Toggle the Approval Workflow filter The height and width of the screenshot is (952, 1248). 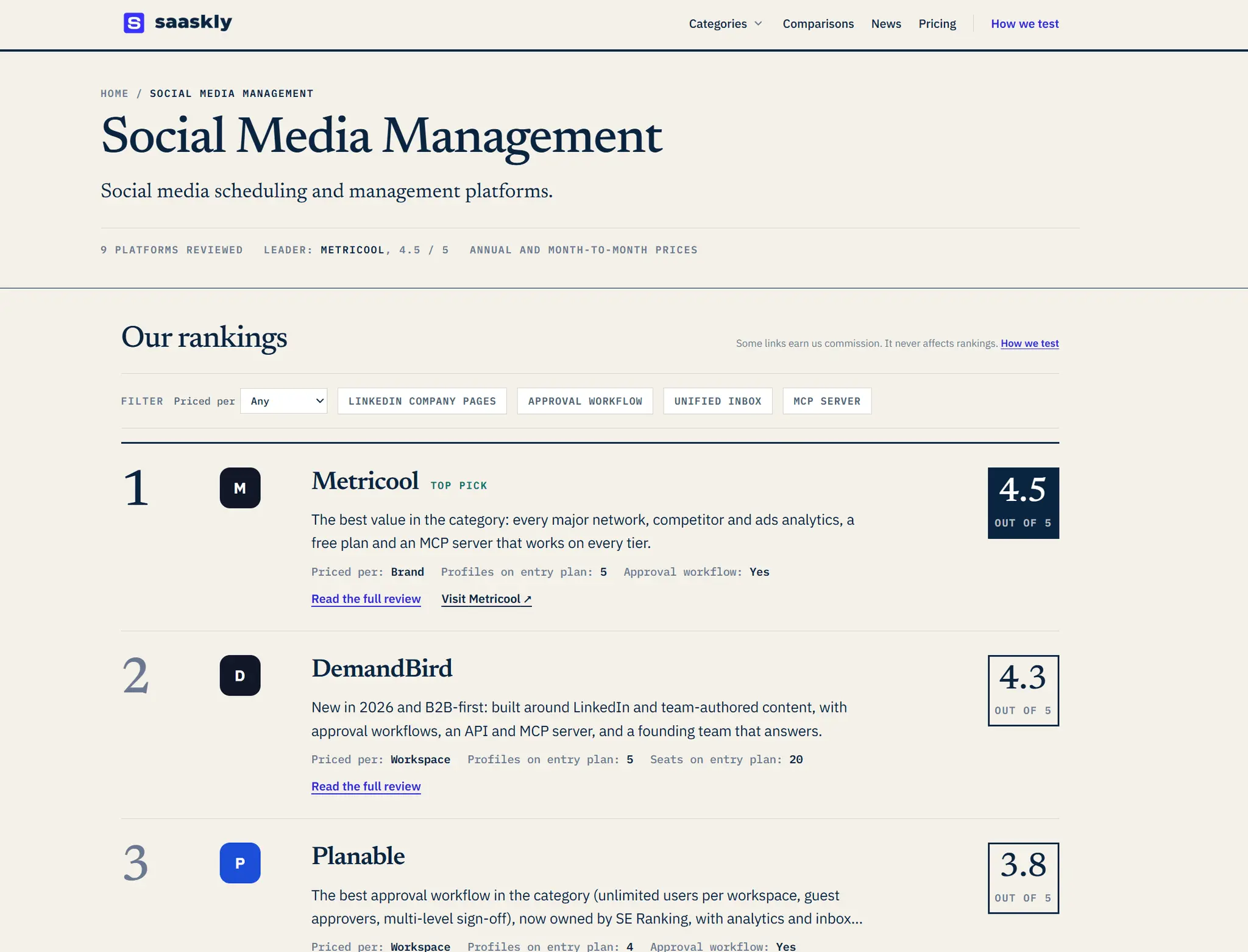pyautogui.click(x=585, y=401)
